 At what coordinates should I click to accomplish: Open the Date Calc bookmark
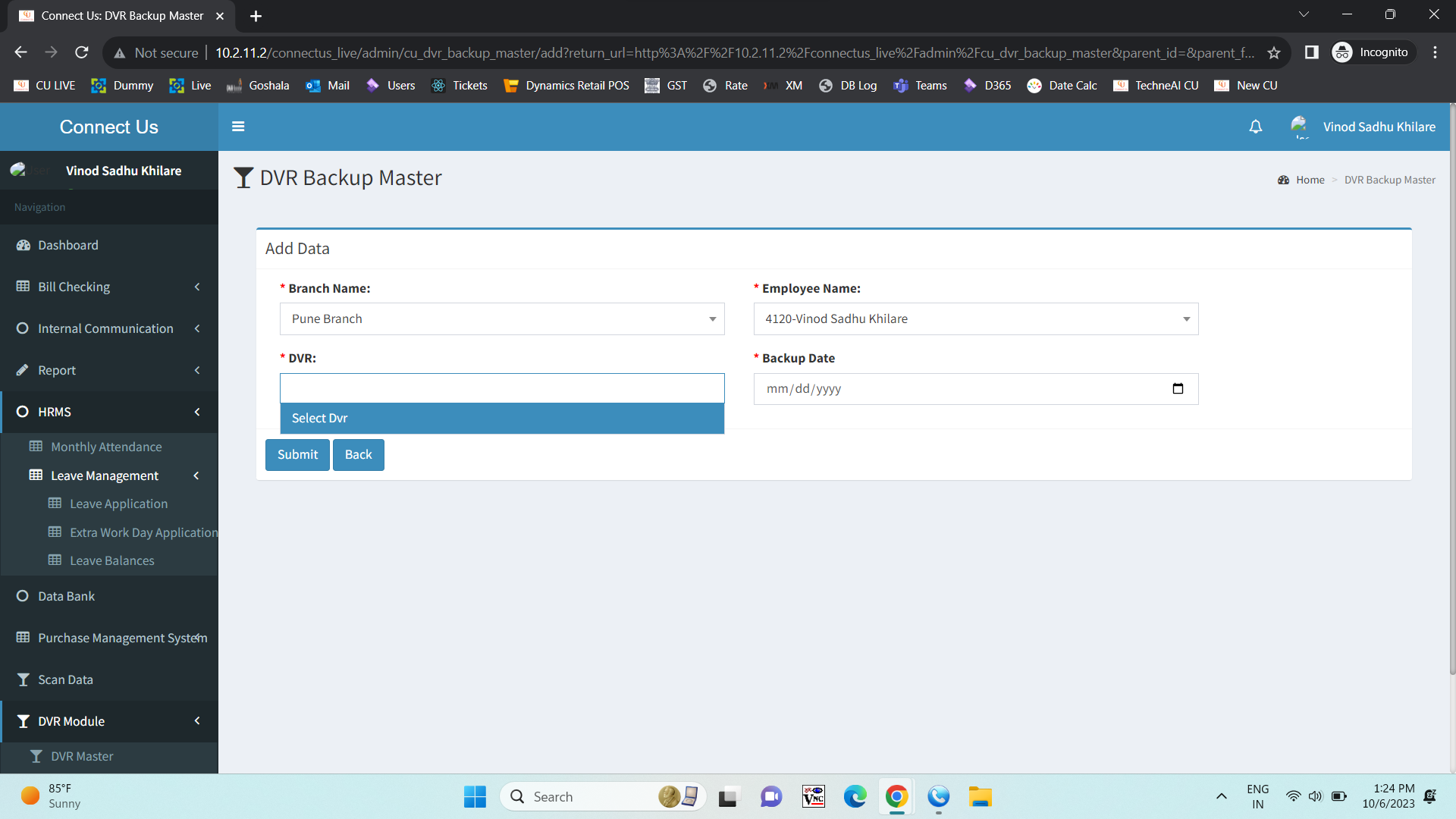pyautogui.click(x=1062, y=86)
